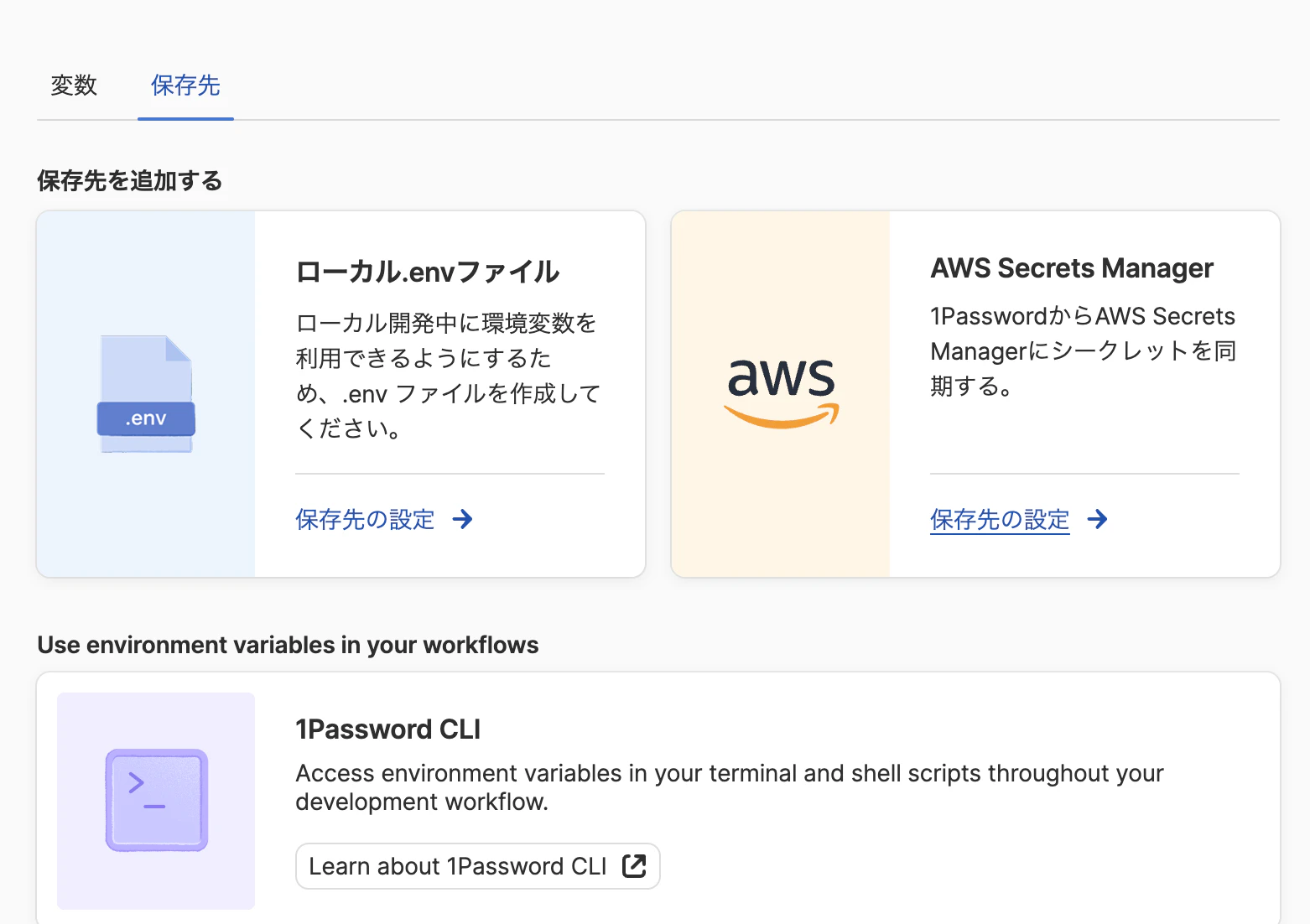Image resolution: width=1310 pixels, height=924 pixels.
Task: Click the AWS logo
Action: pos(781,392)
